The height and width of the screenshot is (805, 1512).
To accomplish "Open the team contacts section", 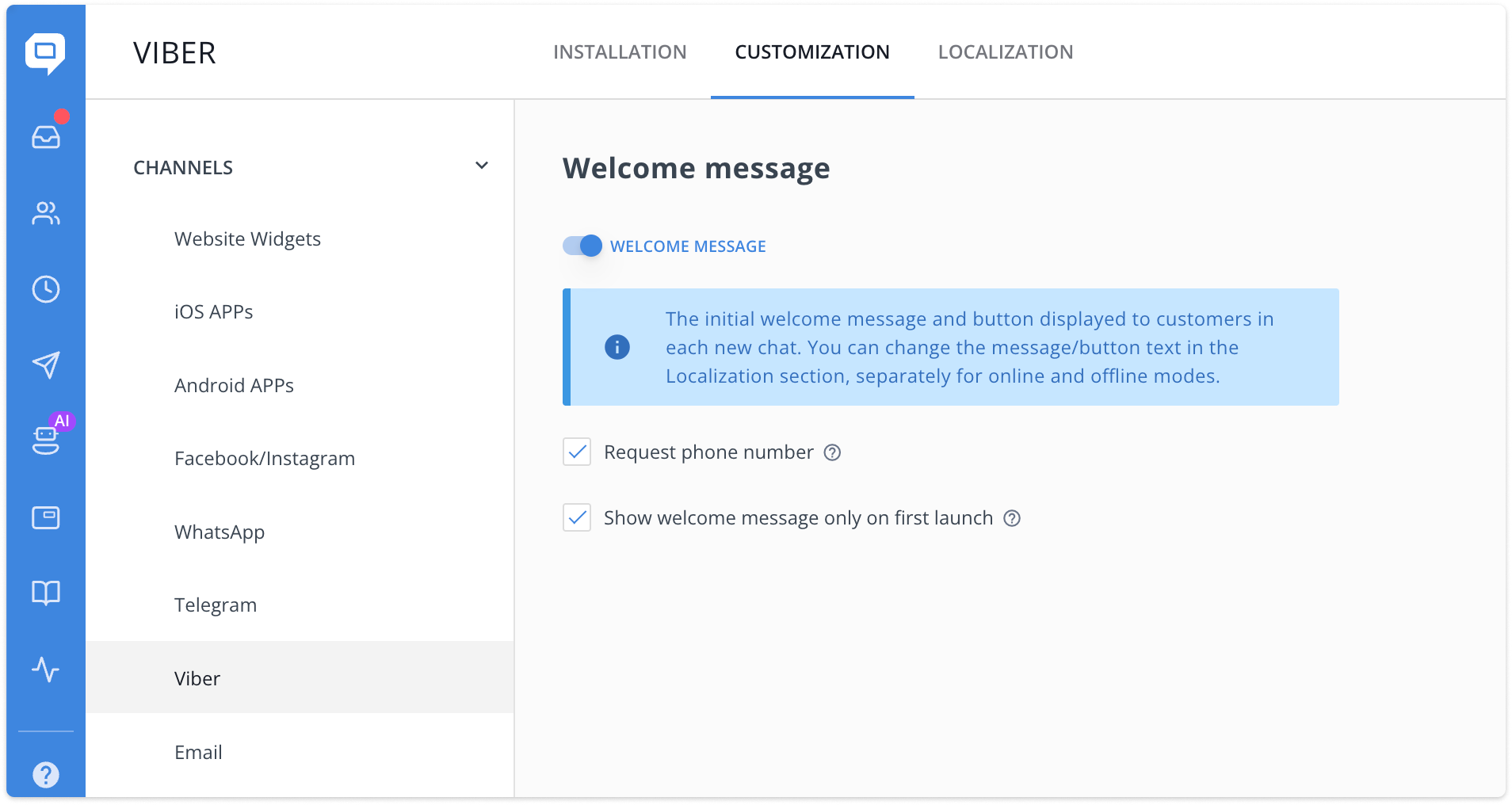I will pyautogui.click(x=46, y=212).
